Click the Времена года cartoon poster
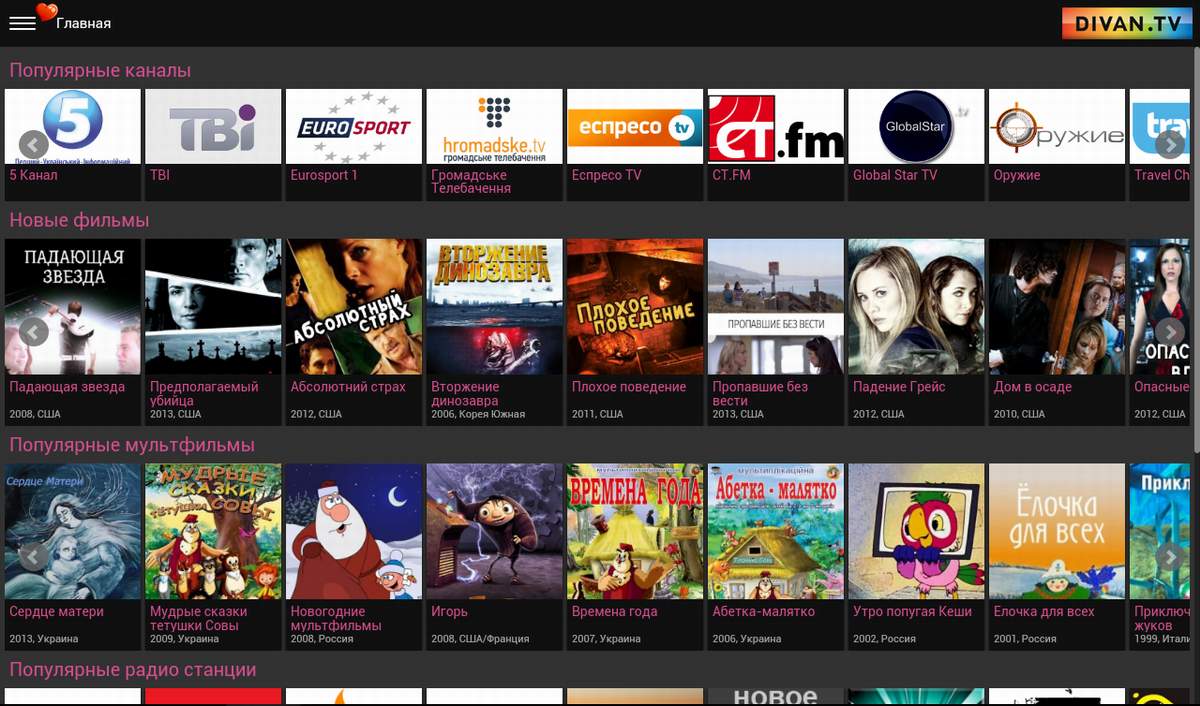The width and height of the screenshot is (1200, 706). point(635,531)
